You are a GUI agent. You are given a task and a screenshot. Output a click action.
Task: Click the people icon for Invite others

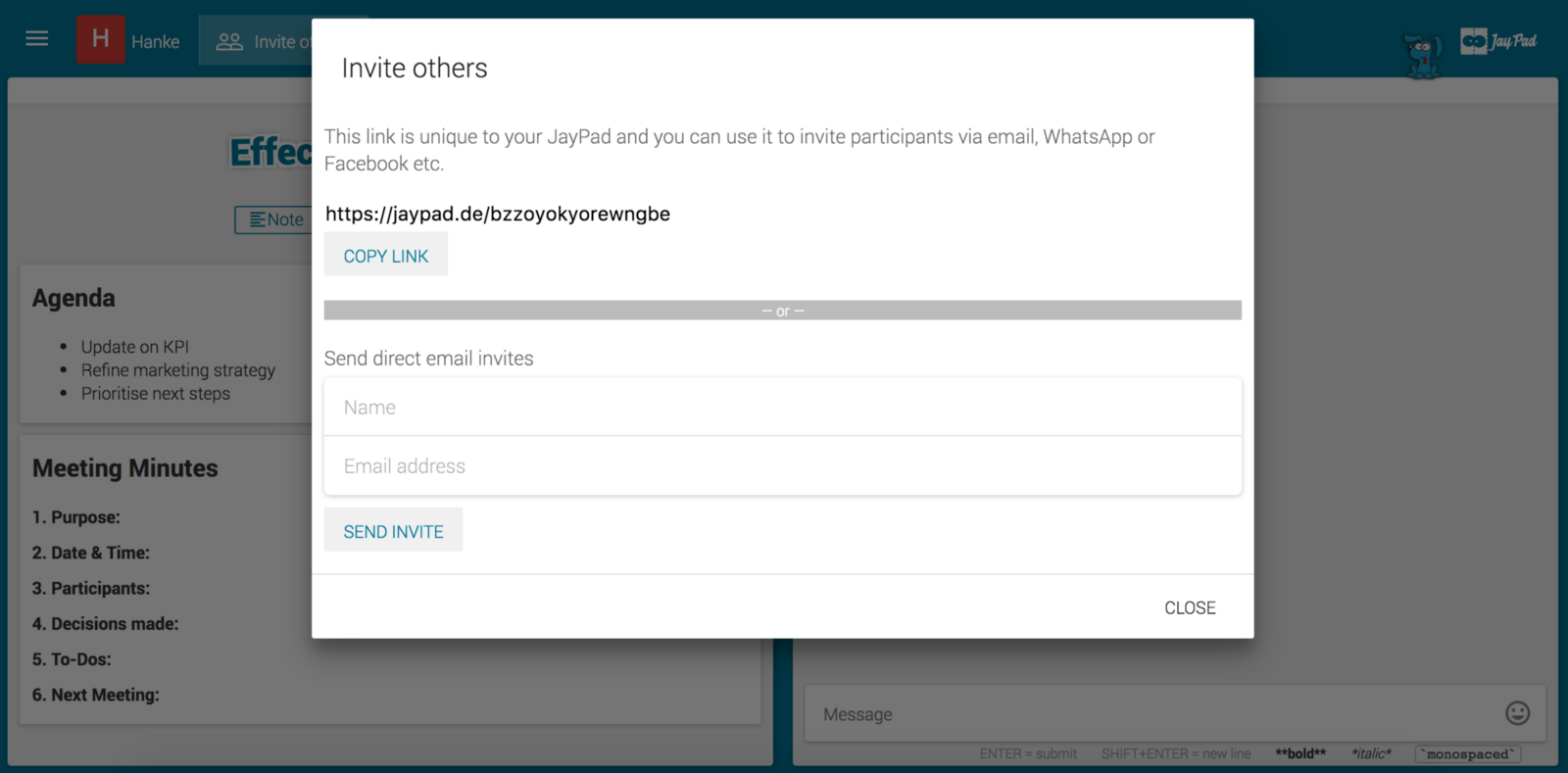point(229,42)
